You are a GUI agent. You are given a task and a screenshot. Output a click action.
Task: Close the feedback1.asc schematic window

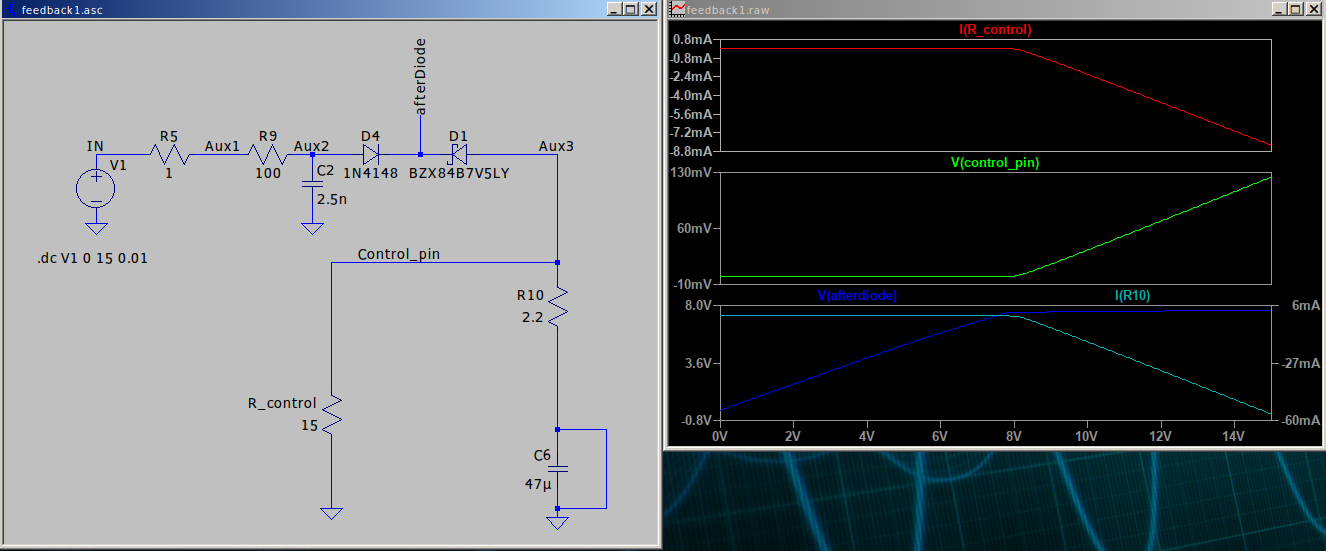click(648, 9)
